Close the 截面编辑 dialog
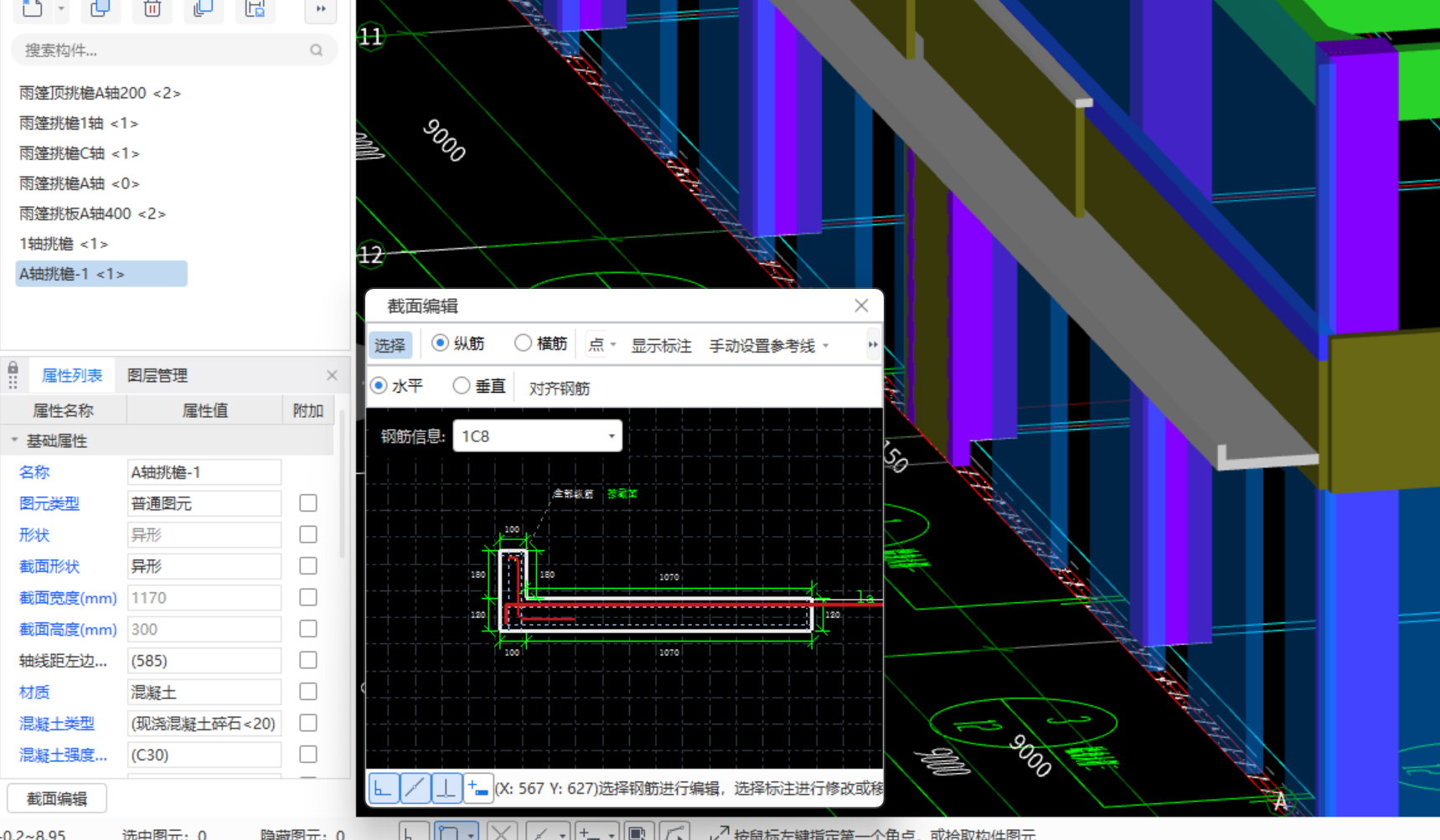Viewport: 1440px width, 840px height. pyautogui.click(x=861, y=306)
